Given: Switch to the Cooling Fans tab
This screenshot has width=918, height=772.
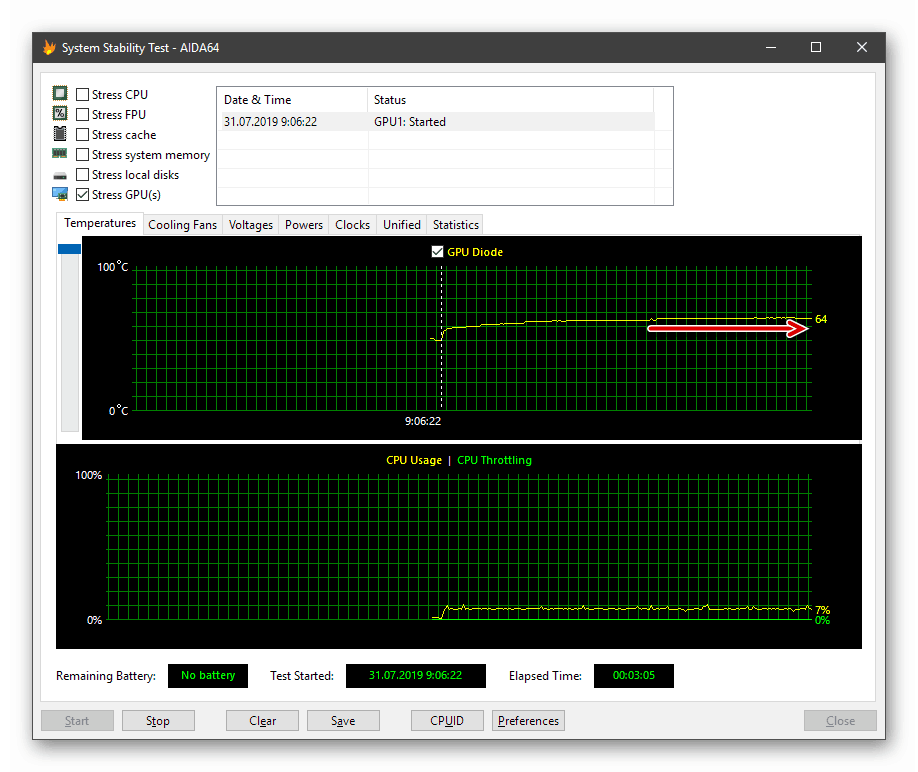Looking at the screenshot, I should click(x=182, y=224).
